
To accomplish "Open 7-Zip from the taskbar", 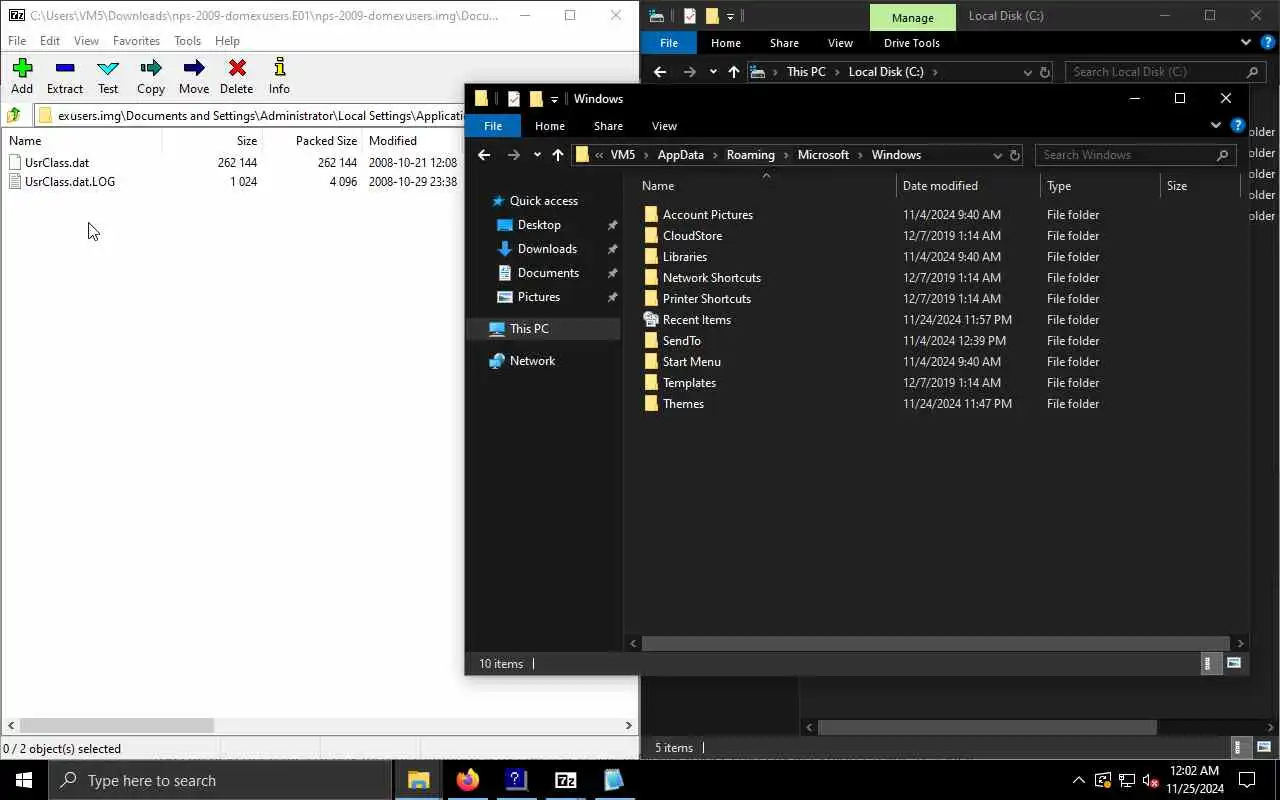I will 565,780.
